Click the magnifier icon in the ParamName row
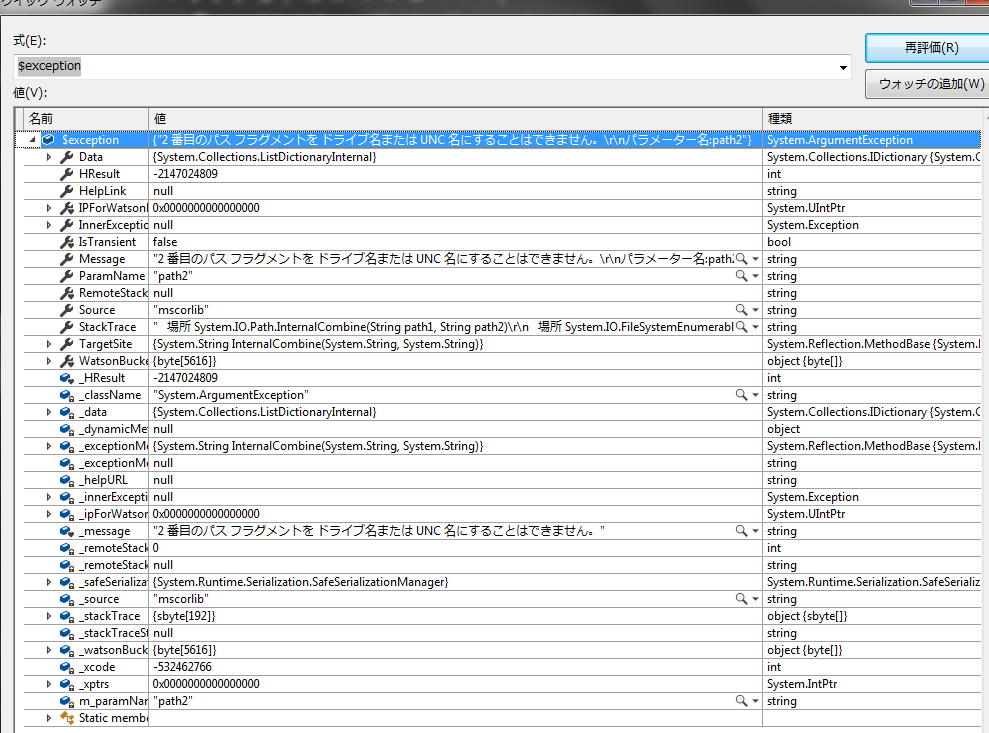989x733 pixels. [x=741, y=276]
